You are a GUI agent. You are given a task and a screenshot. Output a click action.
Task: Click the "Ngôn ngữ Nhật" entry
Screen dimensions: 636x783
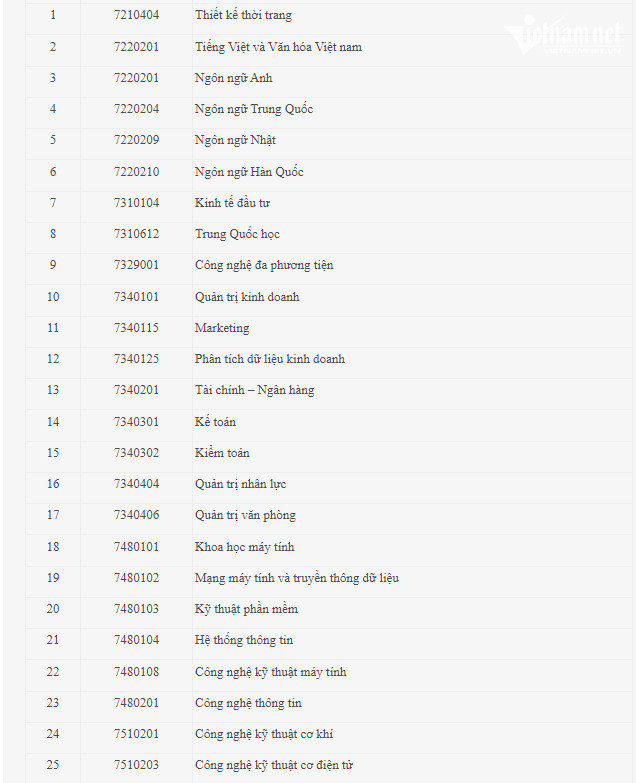pos(235,140)
